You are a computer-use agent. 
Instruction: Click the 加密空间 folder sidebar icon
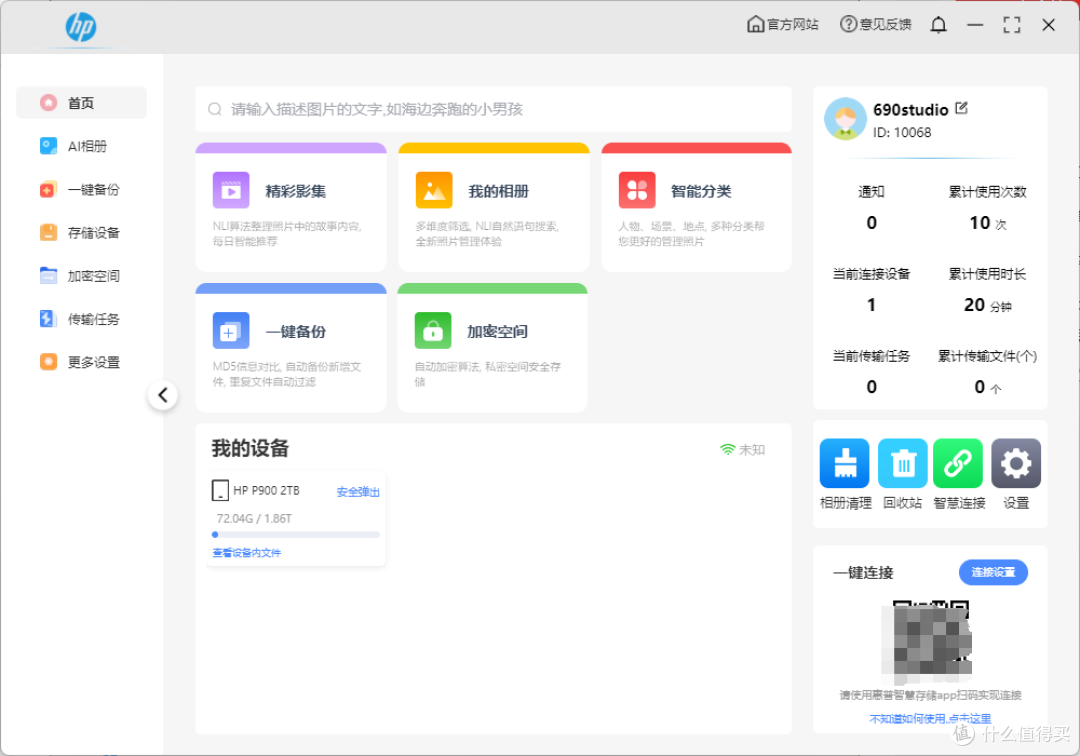point(48,275)
